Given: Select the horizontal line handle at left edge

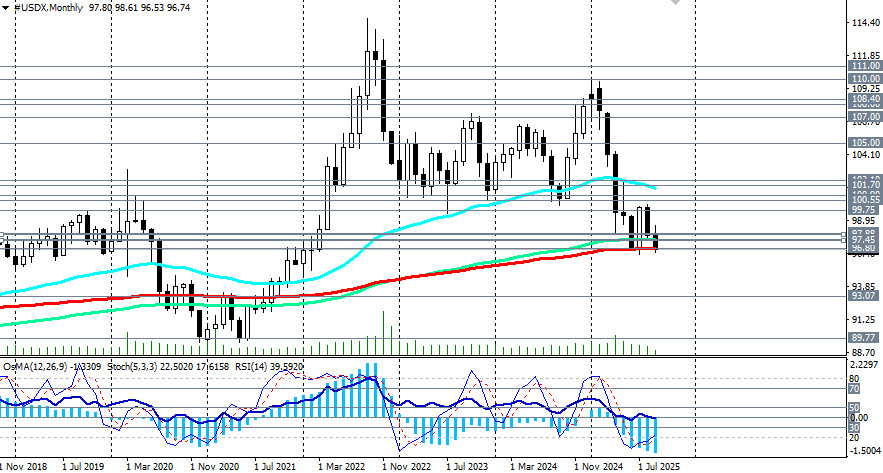Looking at the screenshot, I should click(2, 236).
